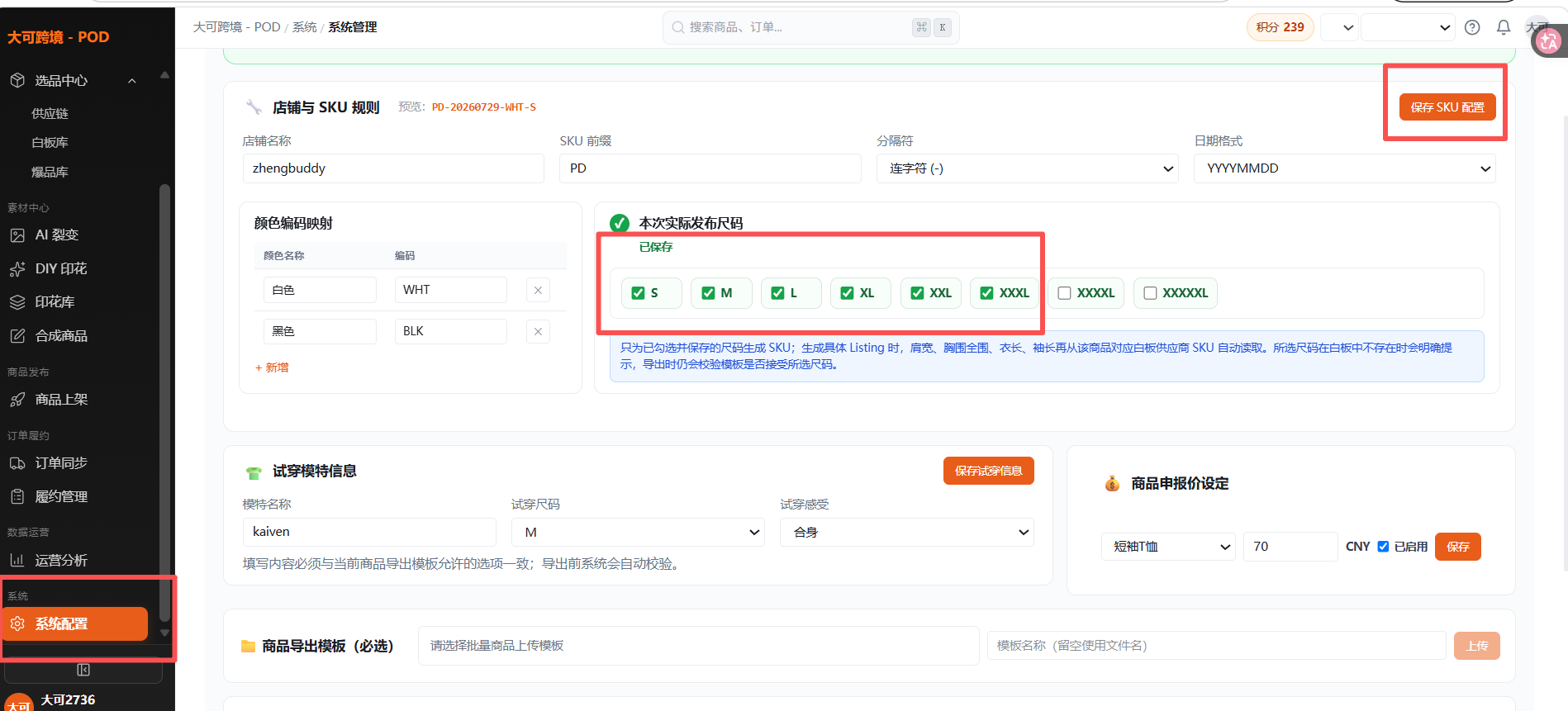The width and height of the screenshot is (1568, 711).
Task: Click the 系统配置 gear icon
Action: click(x=17, y=623)
